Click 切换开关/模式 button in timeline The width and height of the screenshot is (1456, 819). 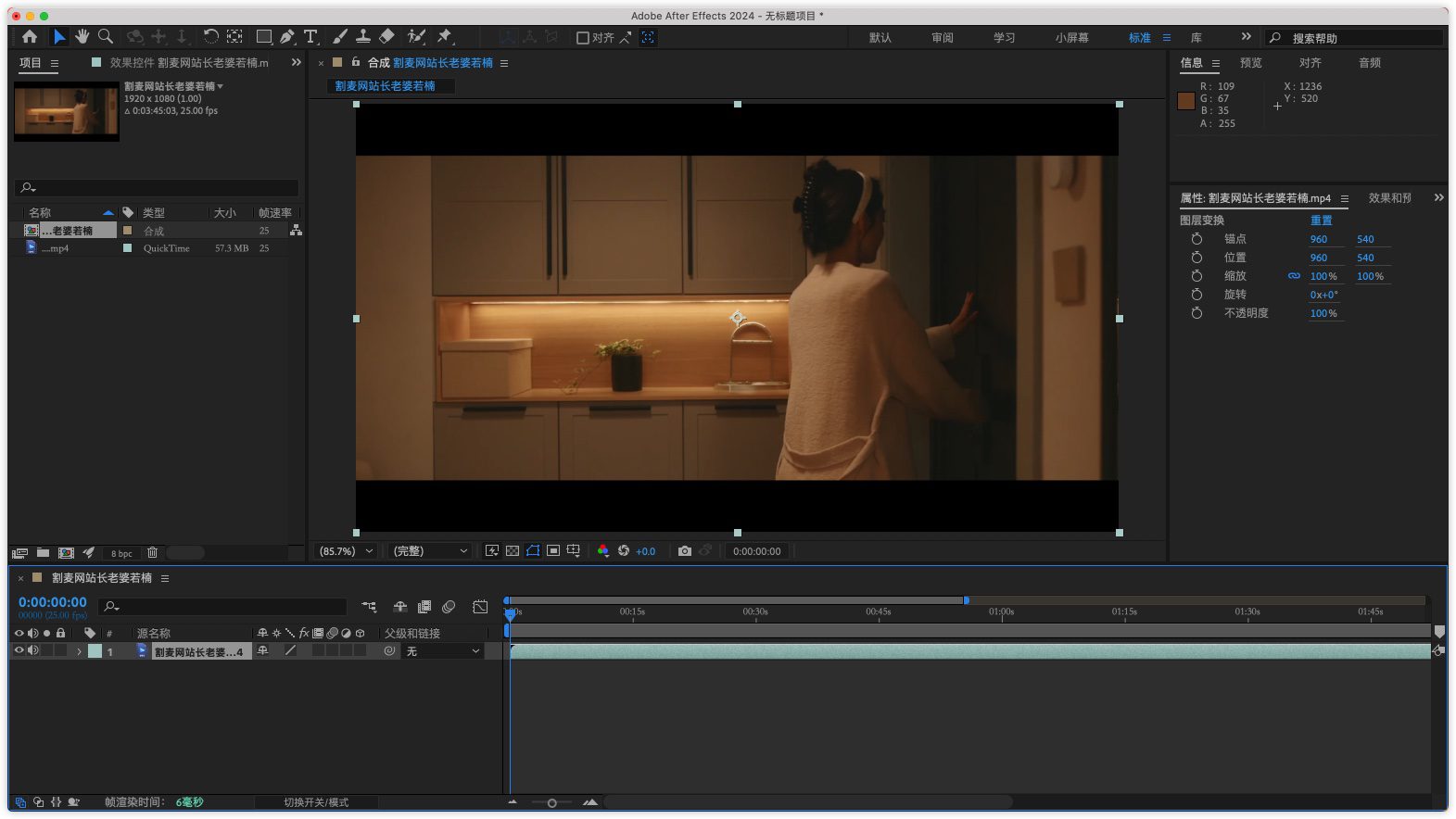[x=316, y=802]
